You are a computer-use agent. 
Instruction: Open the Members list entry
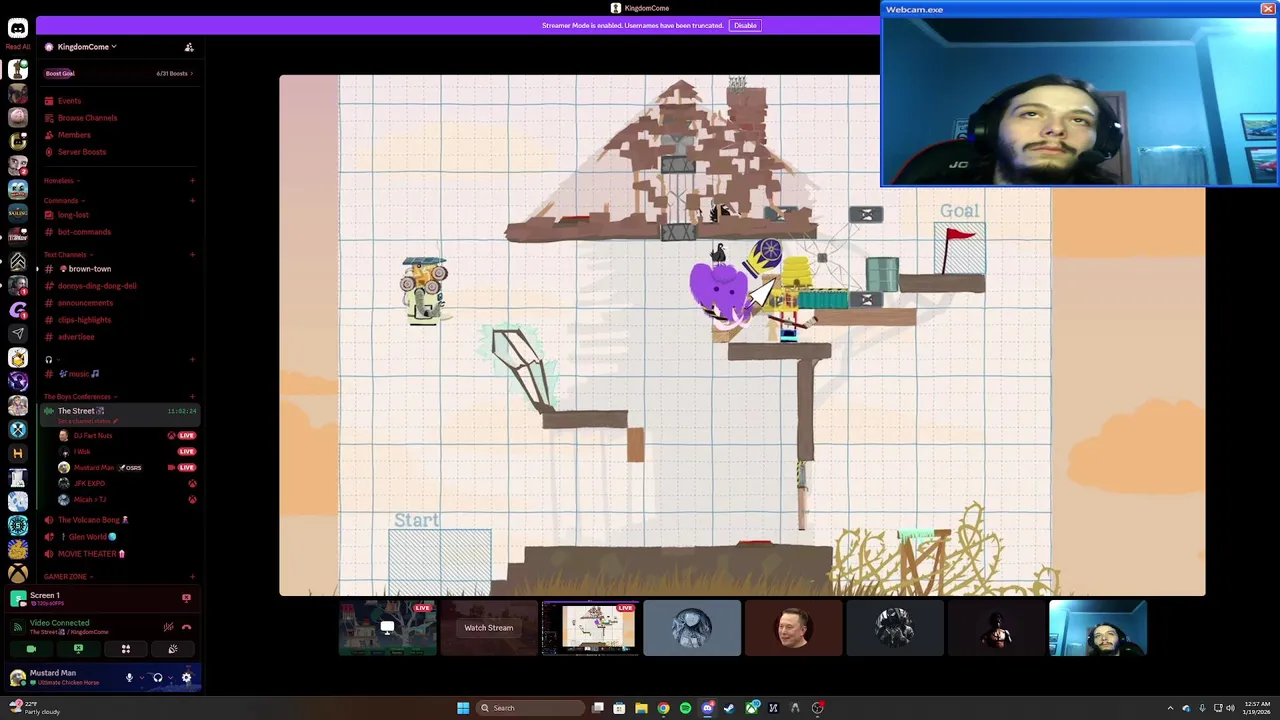(x=74, y=135)
